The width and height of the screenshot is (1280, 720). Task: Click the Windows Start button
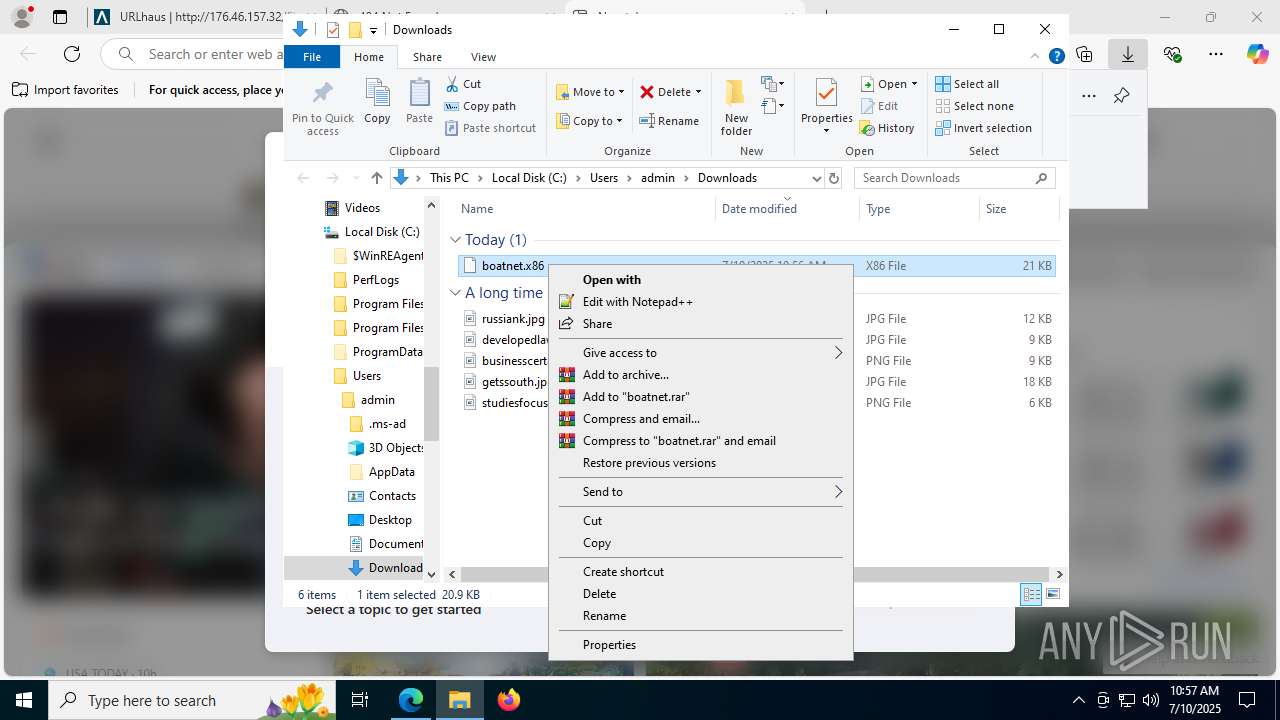(24, 700)
